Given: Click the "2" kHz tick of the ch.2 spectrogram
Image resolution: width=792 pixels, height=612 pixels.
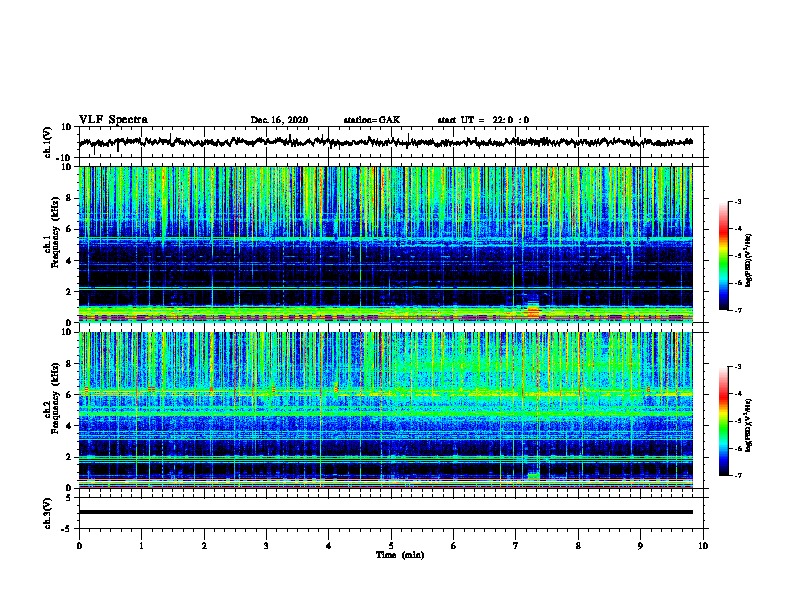Looking at the screenshot, I should tap(69, 457).
